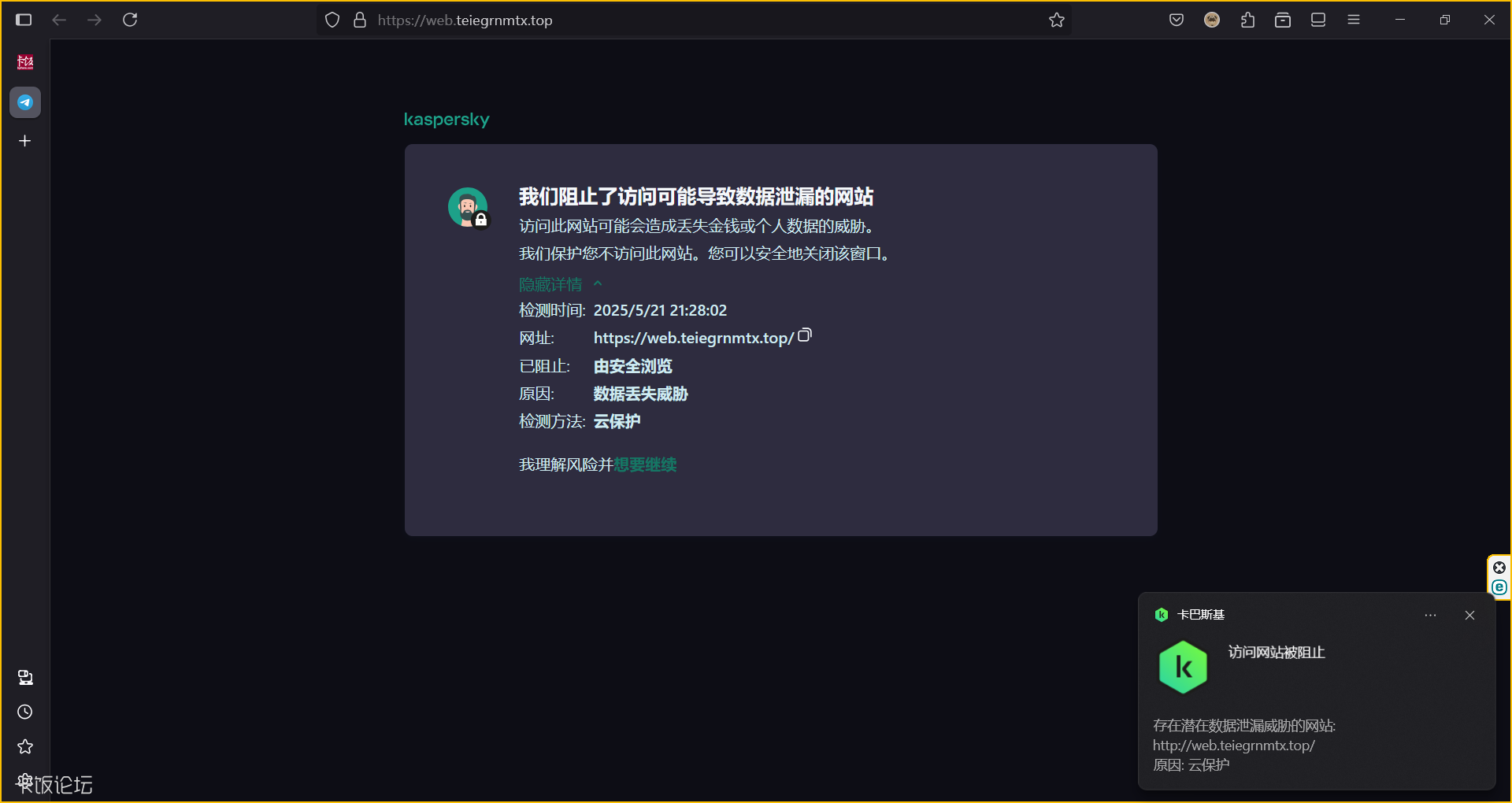Open the extensions puzzle icon
Image resolution: width=1512 pixels, height=803 pixels.
click(1247, 20)
